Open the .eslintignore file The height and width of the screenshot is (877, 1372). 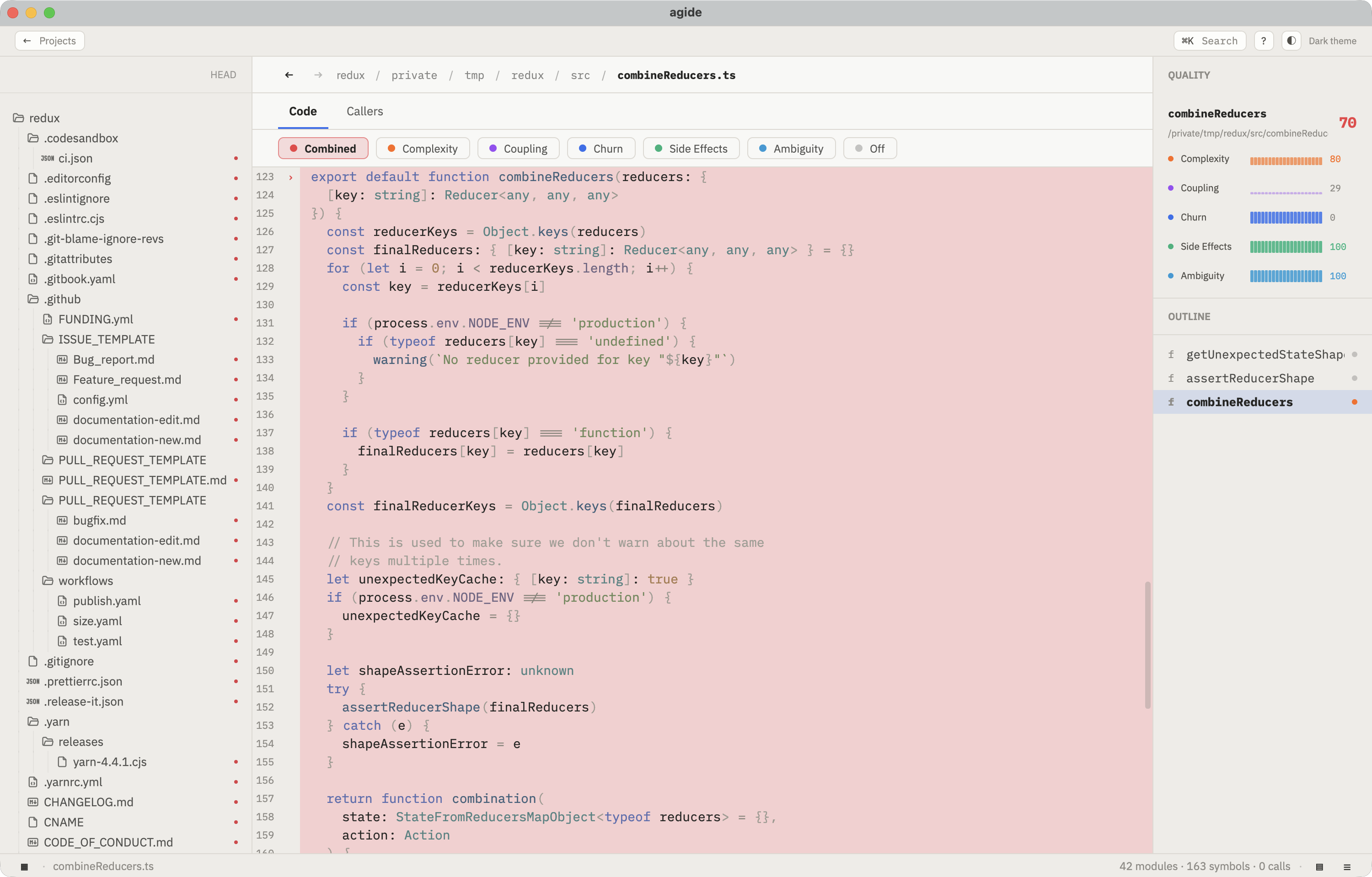point(77,199)
